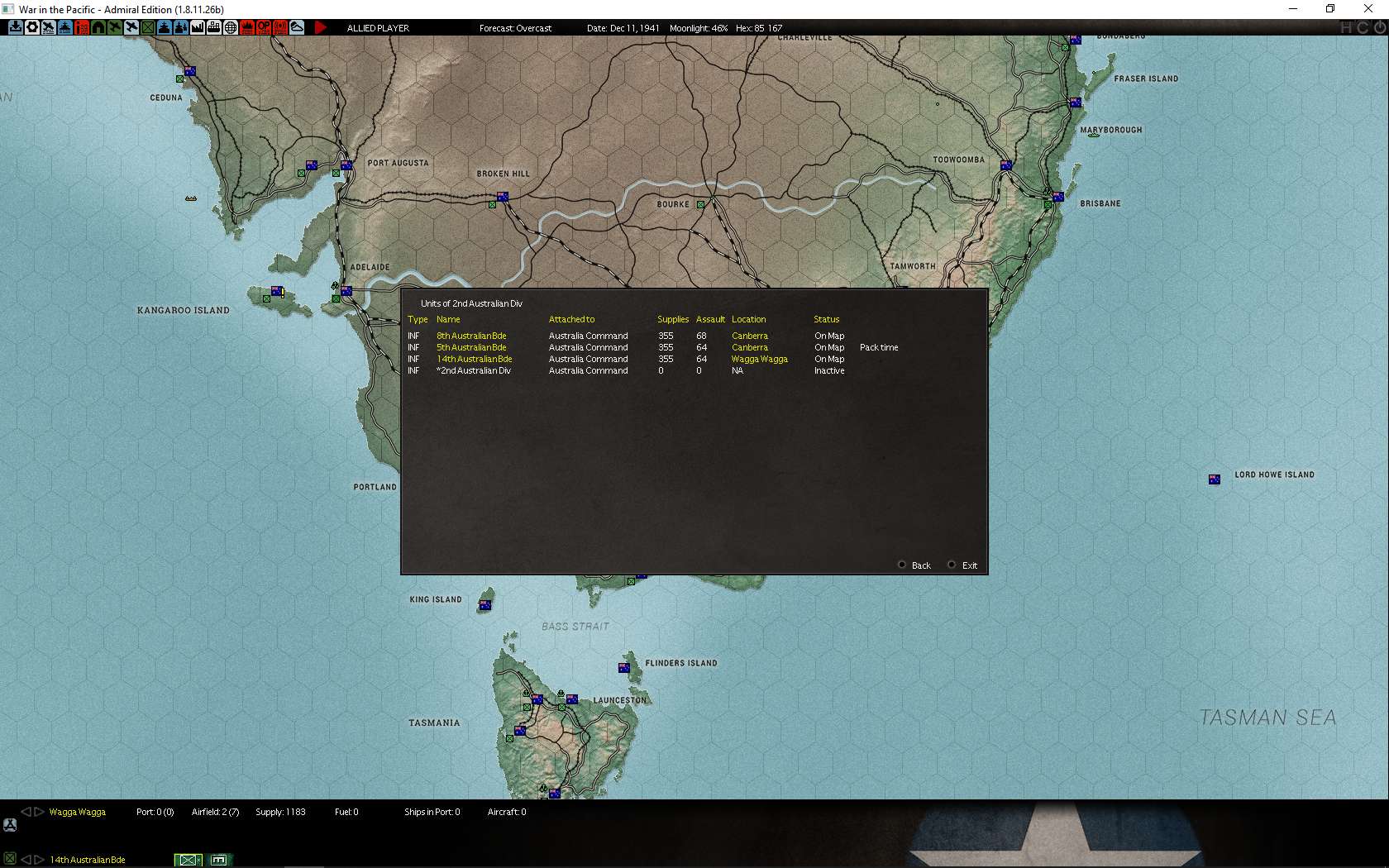Image resolution: width=1389 pixels, height=868 pixels.
Task: Click the H icon in the top bar
Action: [1347, 27]
